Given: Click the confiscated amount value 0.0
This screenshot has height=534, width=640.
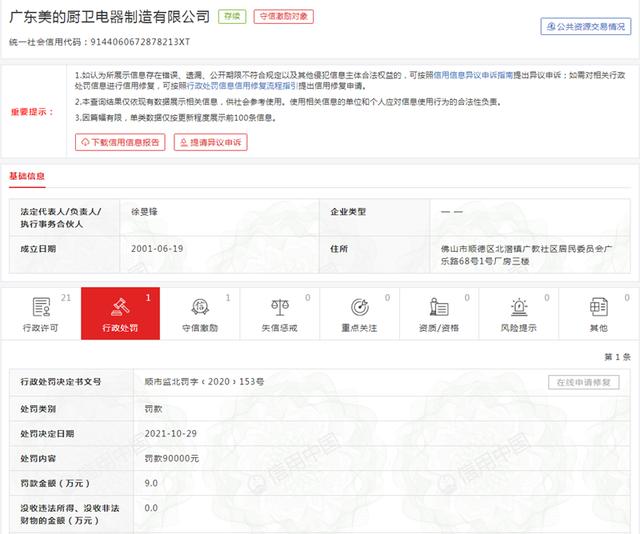Looking at the screenshot, I should [x=151, y=508].
